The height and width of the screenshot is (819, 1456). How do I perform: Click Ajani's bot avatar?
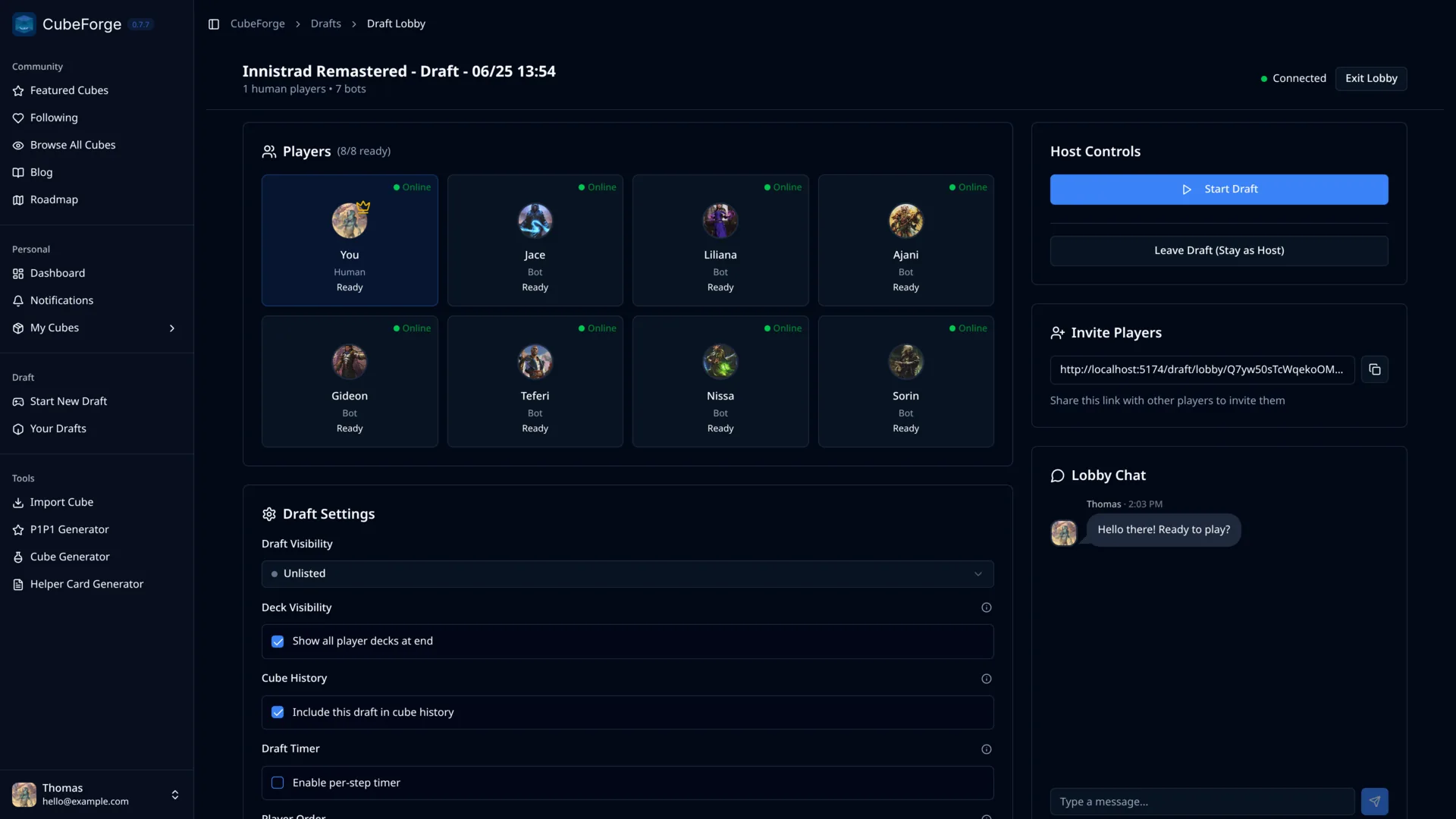pos(906,221)
